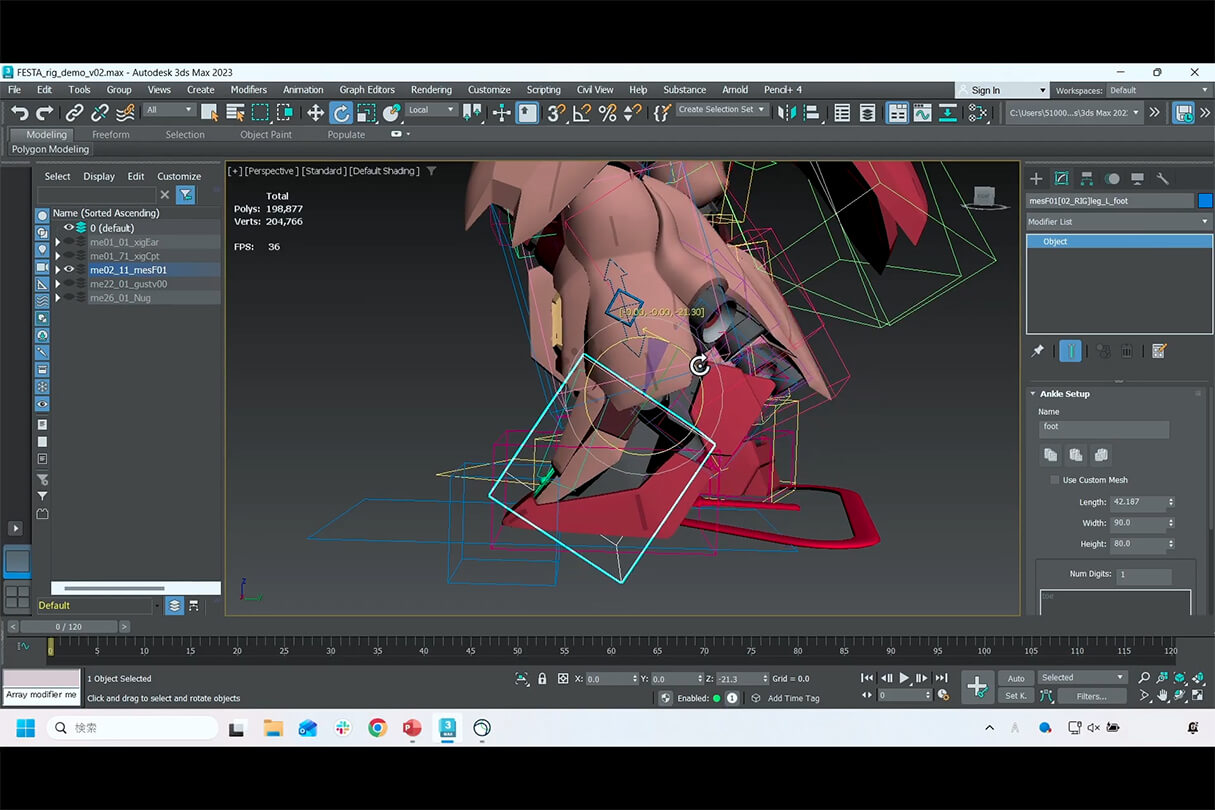1215x810 pixels.
Task: Activate the Select Object tool
Action: pyautogui.click(x=210, y=113)
